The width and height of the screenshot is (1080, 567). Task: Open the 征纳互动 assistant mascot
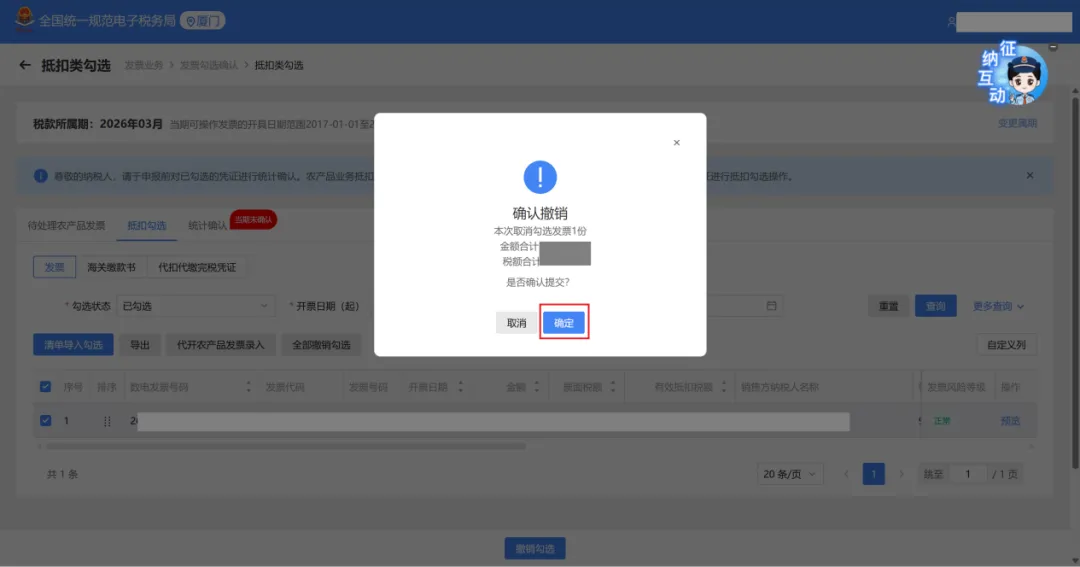1015,73
